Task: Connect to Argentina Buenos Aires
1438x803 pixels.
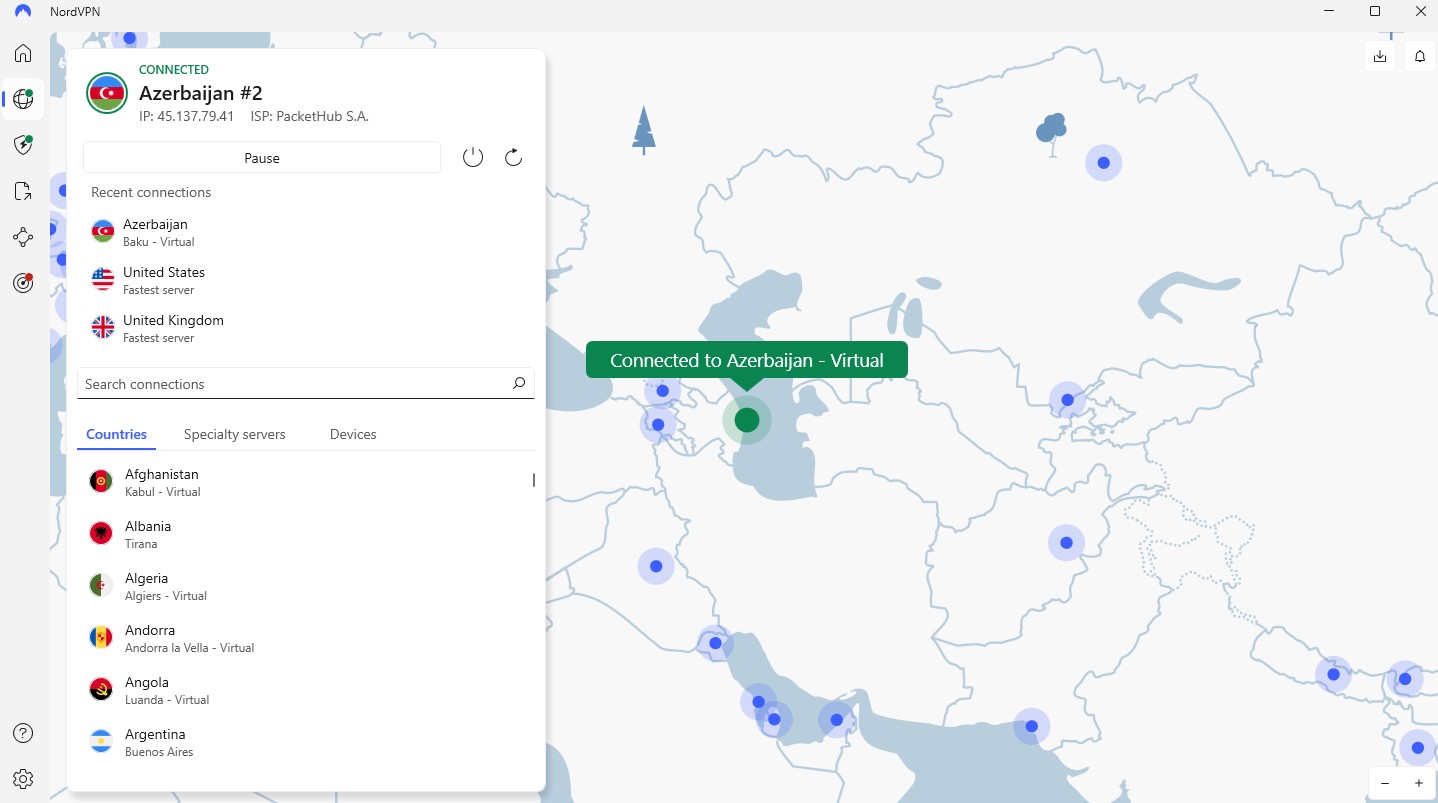Action: pos(304,742)
